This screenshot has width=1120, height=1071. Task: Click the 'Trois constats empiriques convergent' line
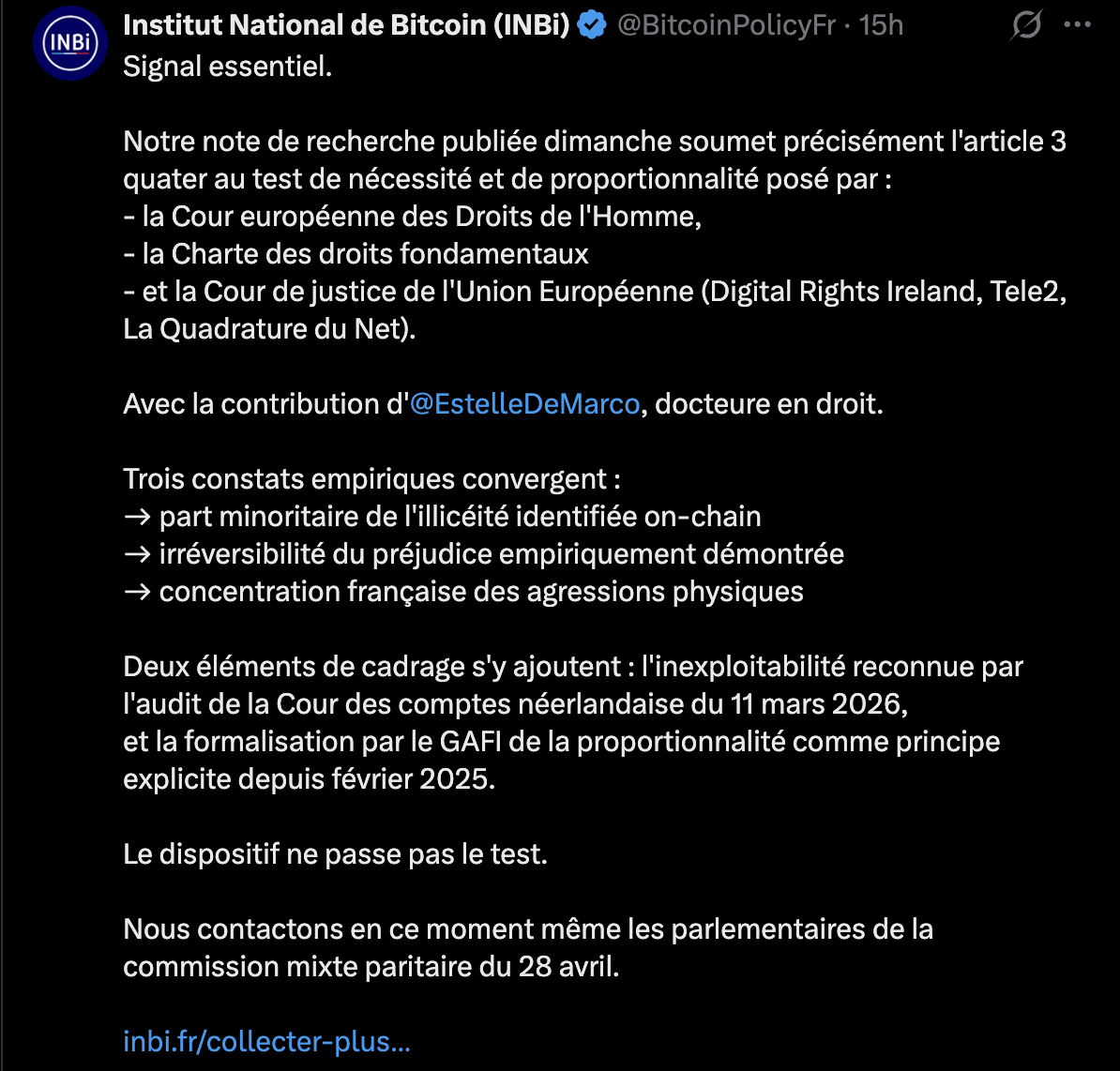click(x=371, y=479)
